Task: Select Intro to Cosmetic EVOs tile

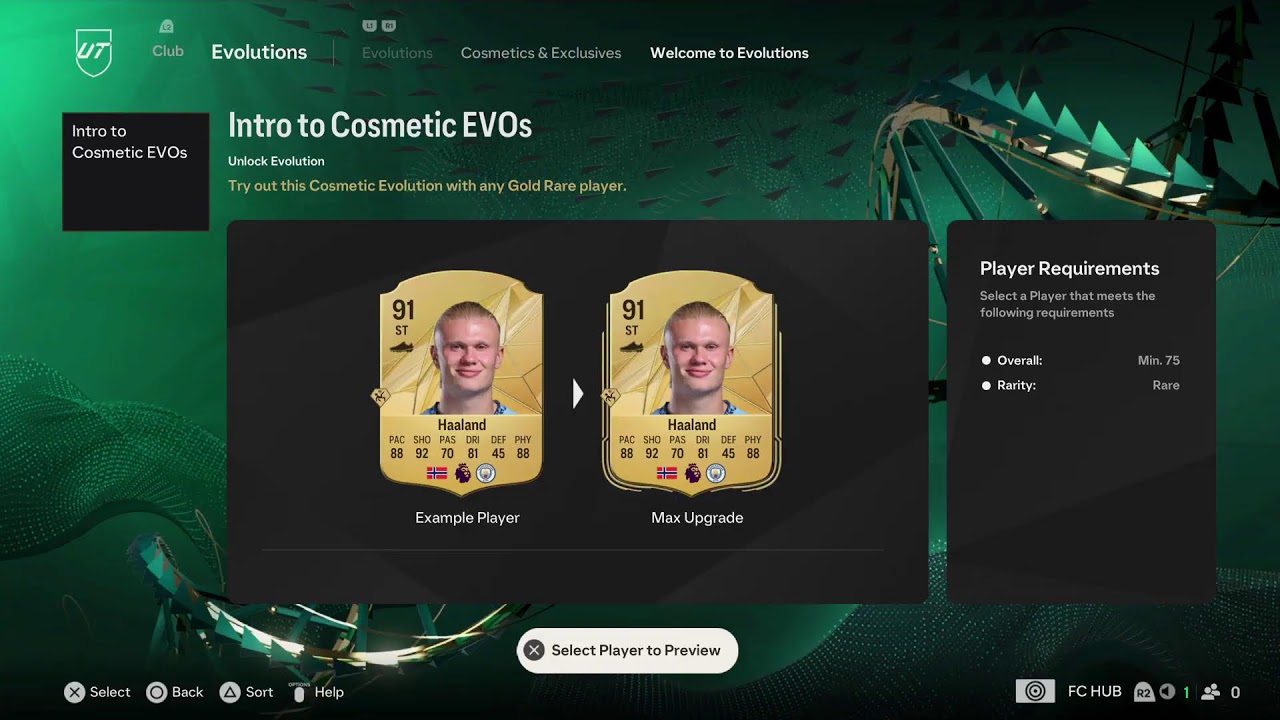Action: (x=136, y=172)
